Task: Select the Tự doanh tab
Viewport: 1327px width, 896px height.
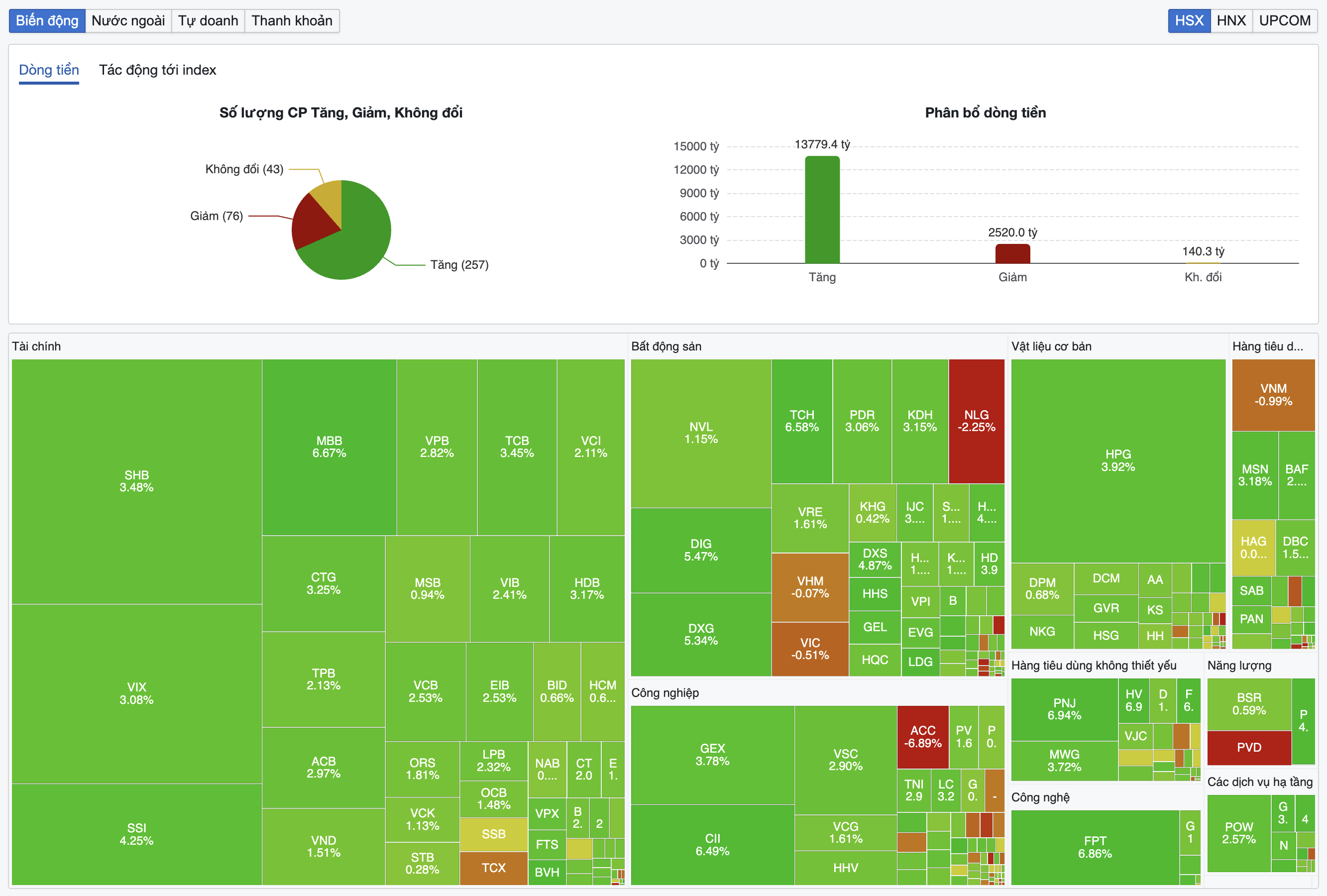Action: click(208, 20)
